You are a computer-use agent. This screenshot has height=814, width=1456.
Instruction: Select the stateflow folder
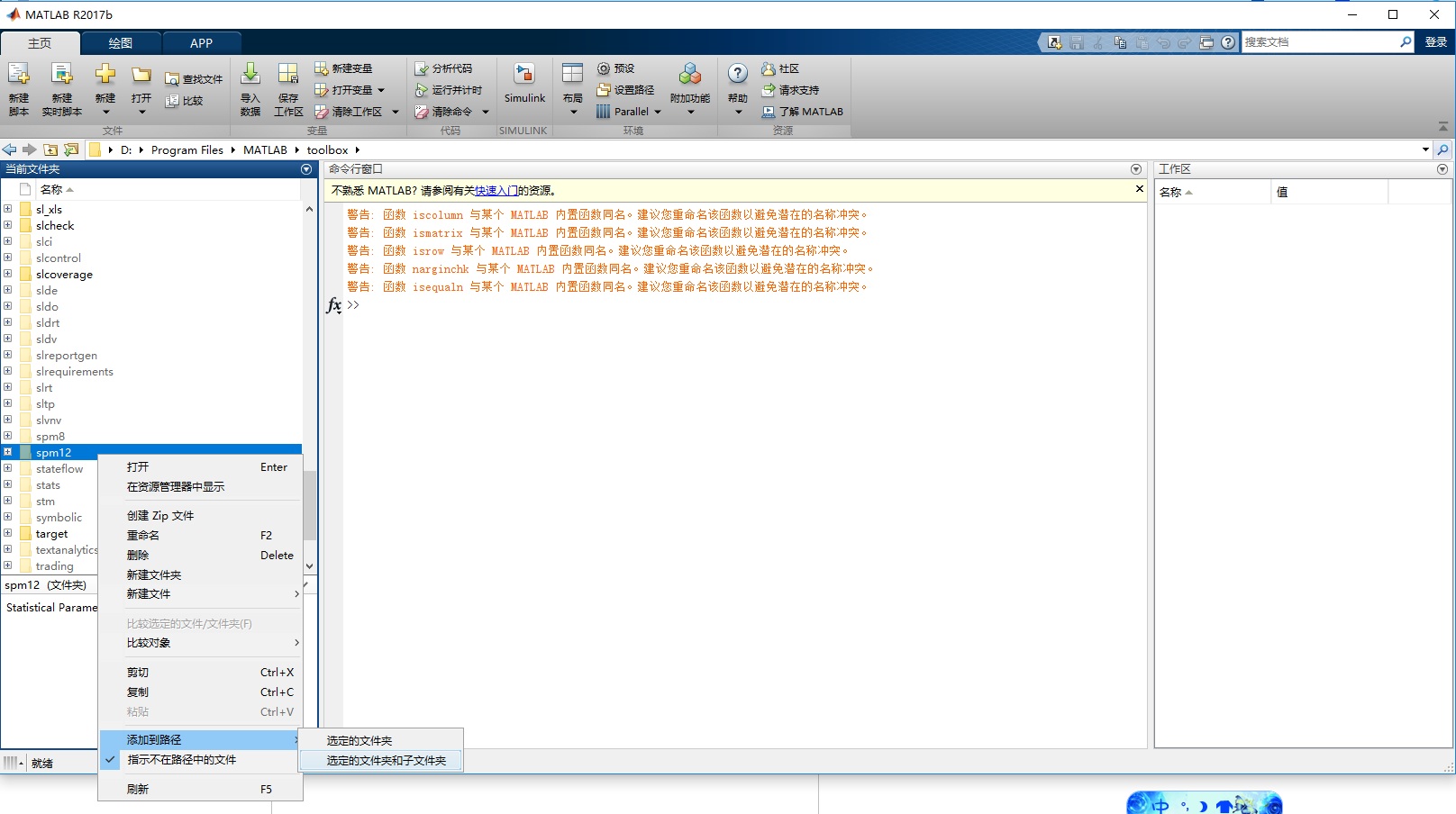point(59,469)
